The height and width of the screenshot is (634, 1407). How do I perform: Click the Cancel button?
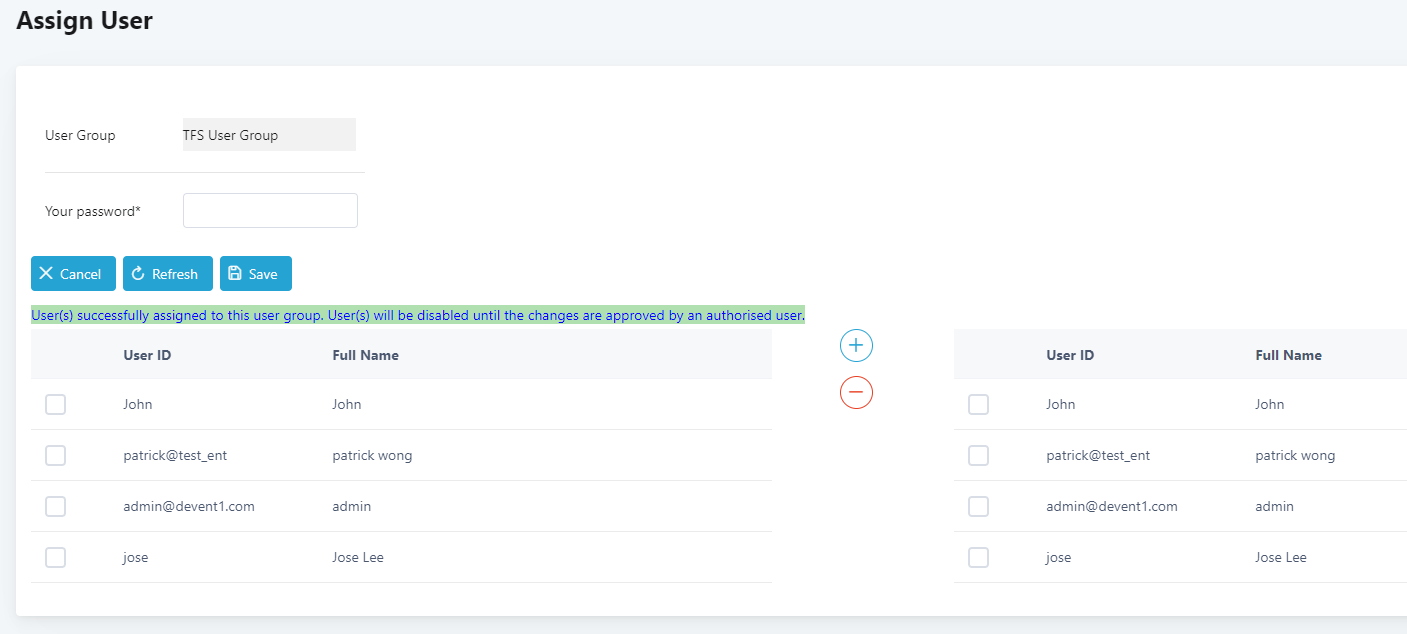click(x=73, y=274)
